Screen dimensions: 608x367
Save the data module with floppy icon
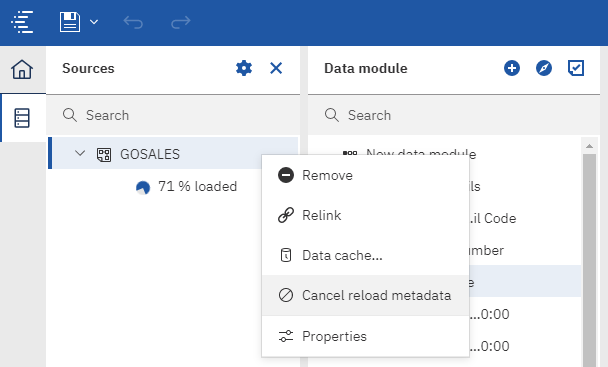(70, 22)
